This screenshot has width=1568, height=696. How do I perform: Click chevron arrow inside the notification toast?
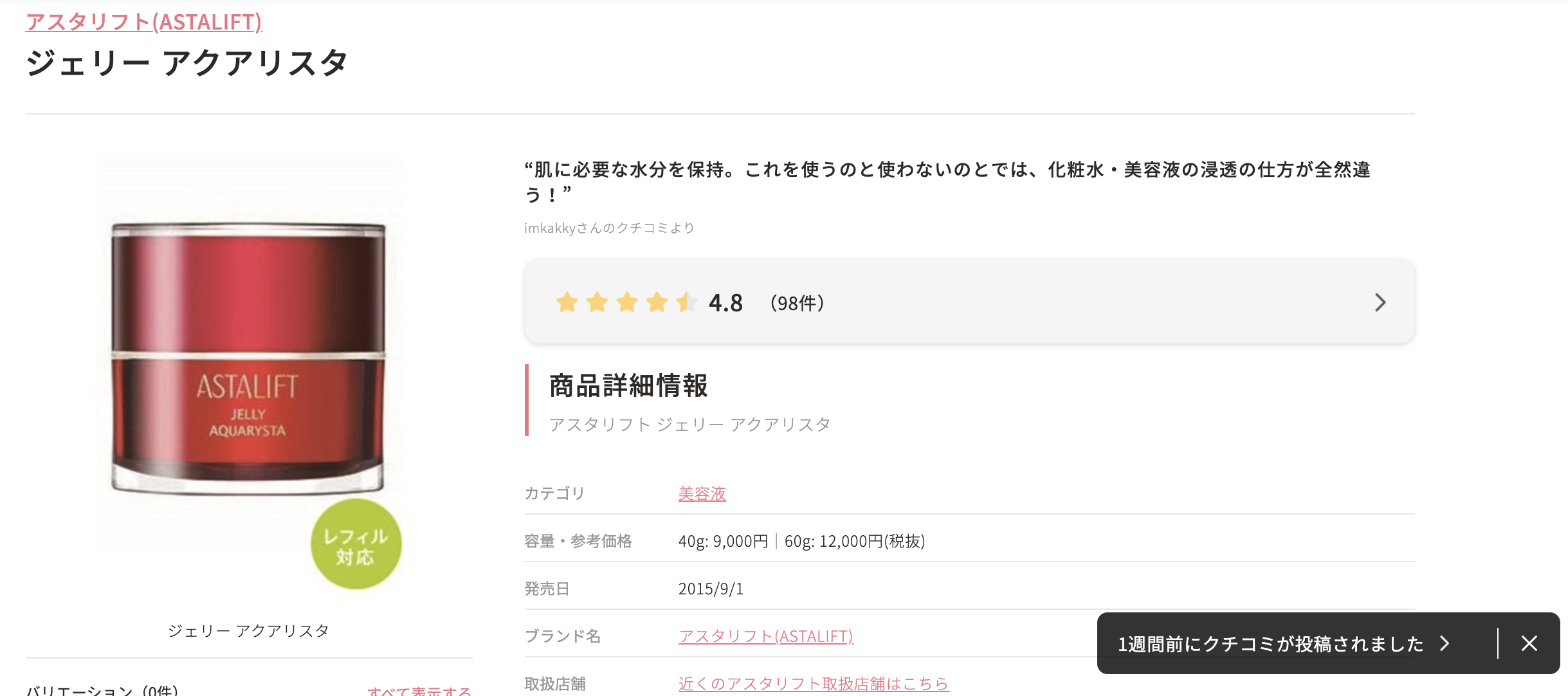(1445, 643)
